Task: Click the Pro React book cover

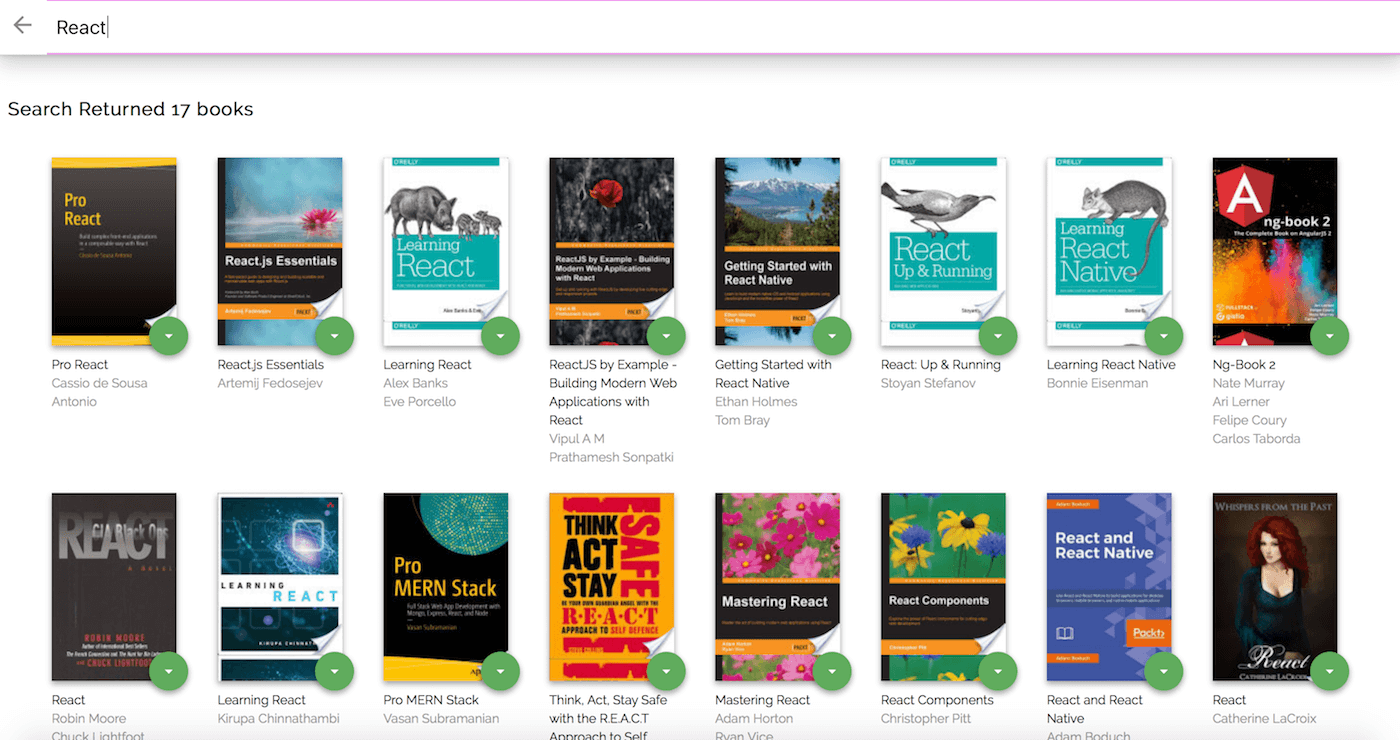Action: (114, 251)
